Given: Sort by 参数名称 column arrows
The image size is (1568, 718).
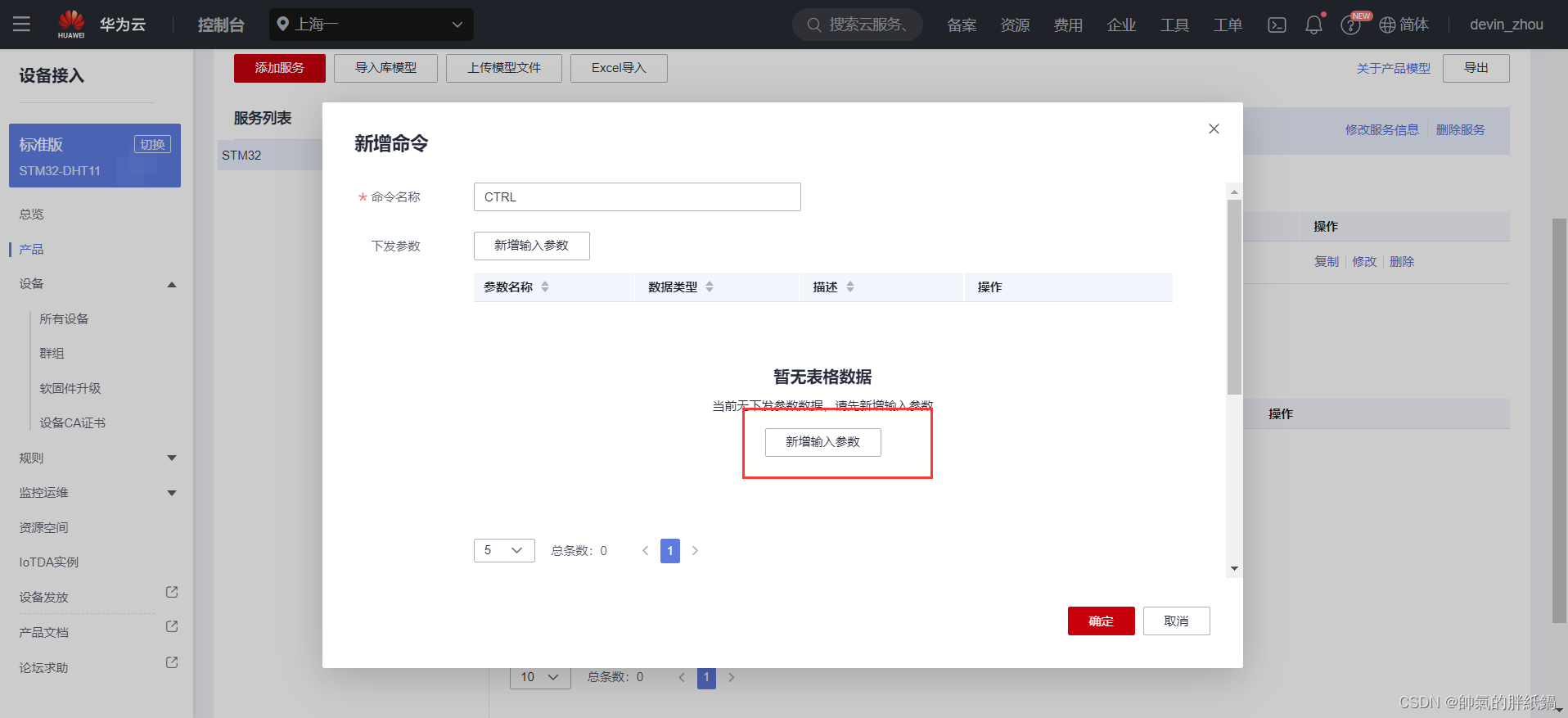Looking at the screenshot, I should tap(545, 287).
